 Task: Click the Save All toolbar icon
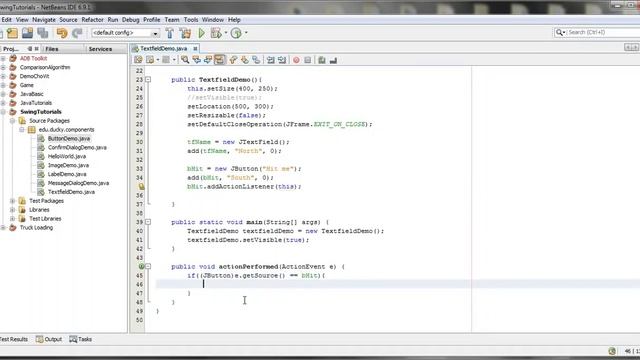pyautogui.click(x=42, y=33)
